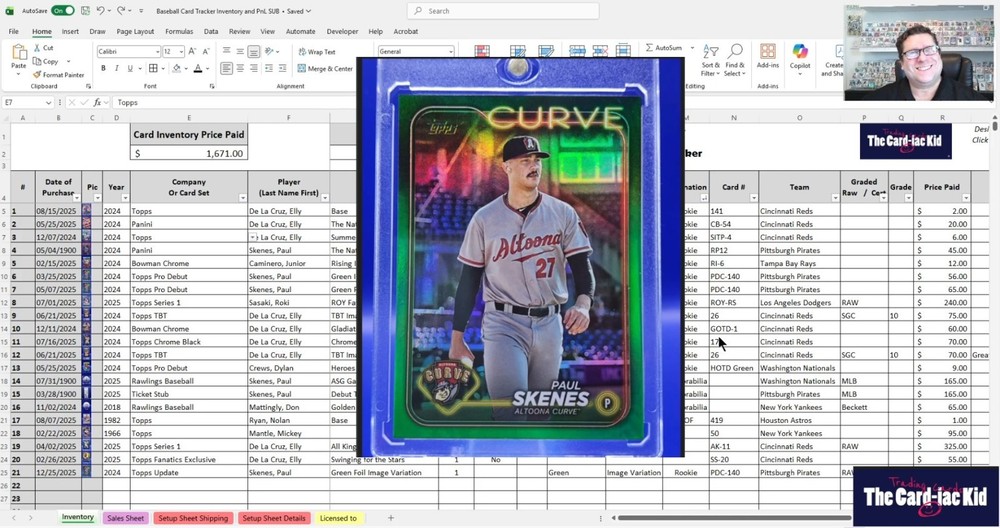The image size is (1000, 528).
Task: Open the Card # column filter arrow
Action: click(x=753, y=198)
